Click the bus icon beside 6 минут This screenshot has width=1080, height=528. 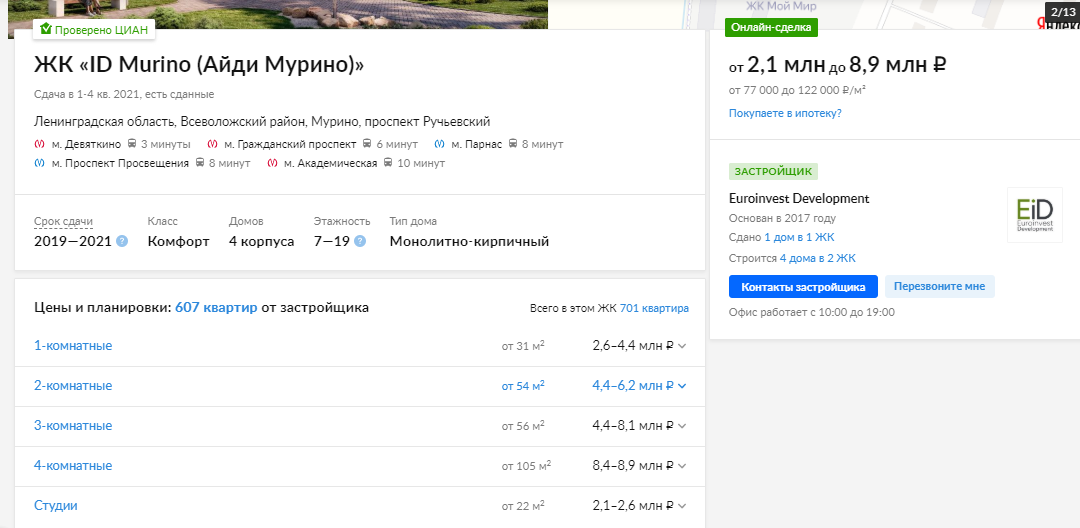[x=367, y=144]
